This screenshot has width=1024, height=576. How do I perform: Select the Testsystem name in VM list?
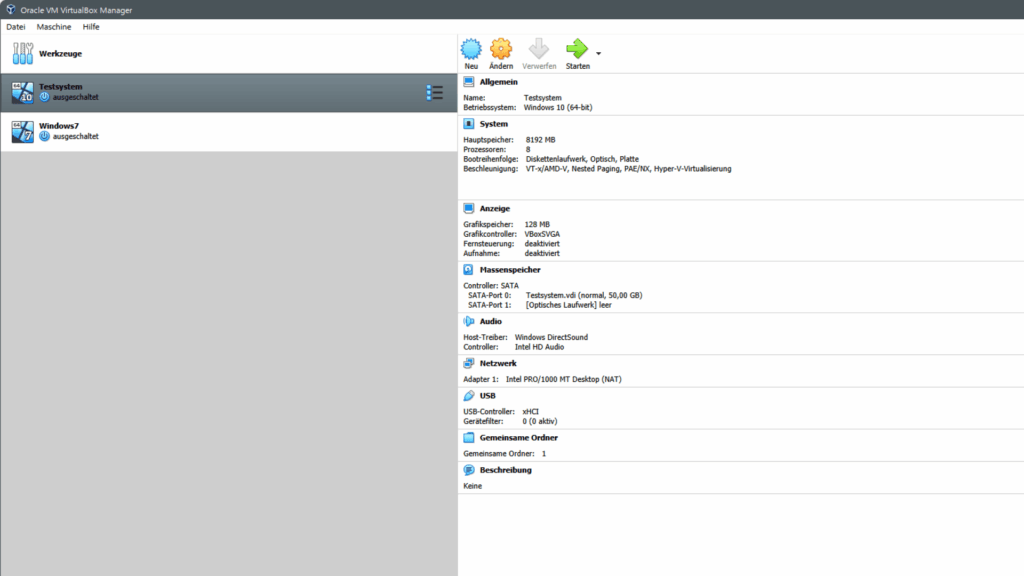60,86
